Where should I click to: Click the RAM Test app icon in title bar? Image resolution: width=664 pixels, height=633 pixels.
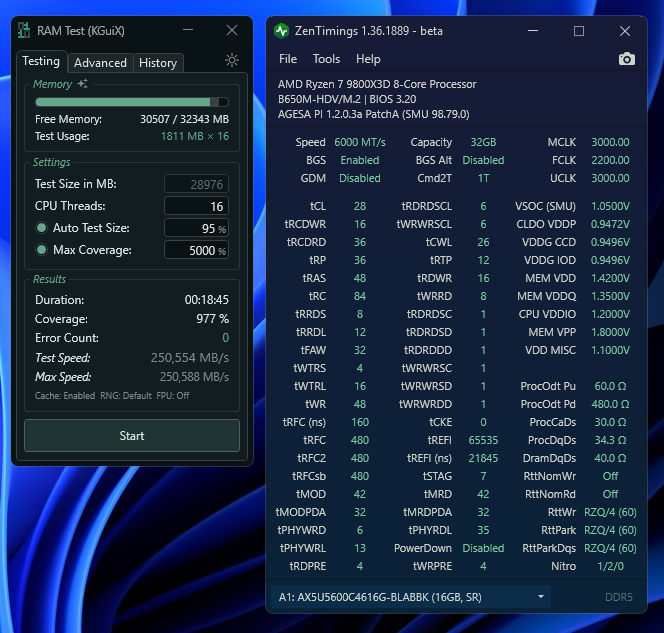click(24, 30)
